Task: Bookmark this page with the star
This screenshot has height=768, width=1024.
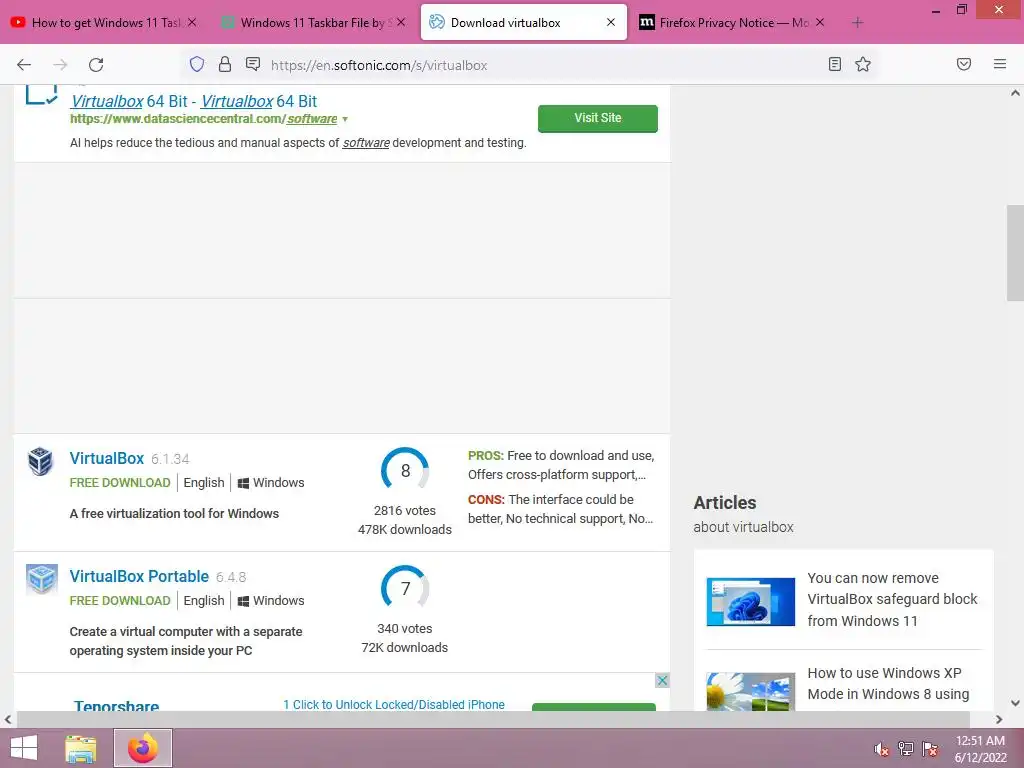Action: (x=863, y=64)
